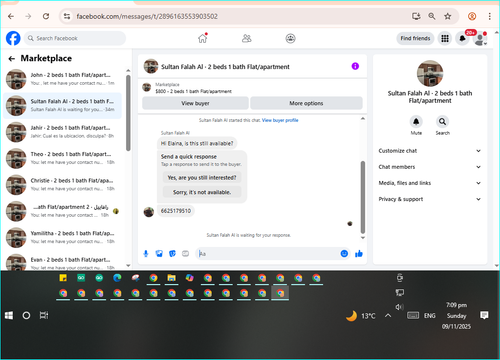The width and height of the screenshot is (500, 360).
Task: Open Chrome zoom magnifier icon
Action: point(432,16)
